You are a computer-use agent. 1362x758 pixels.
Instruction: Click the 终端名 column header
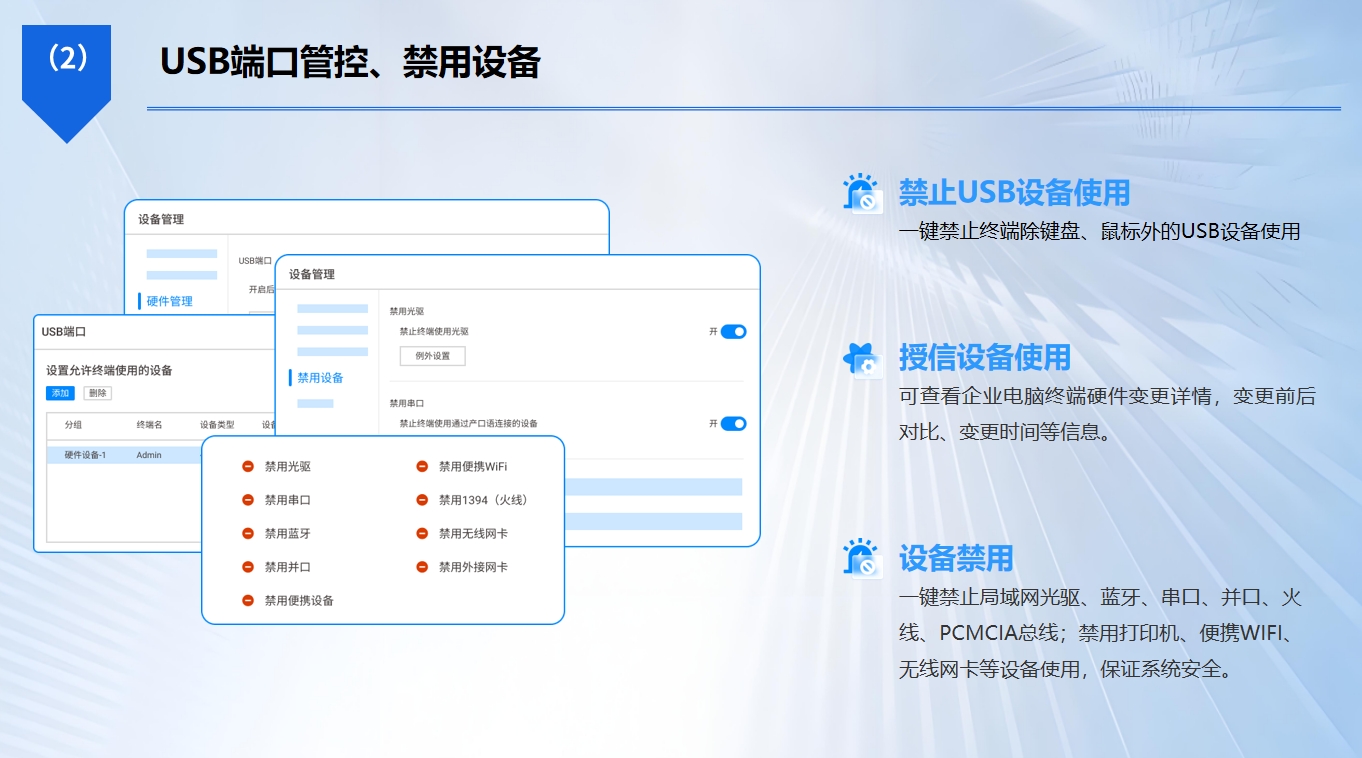point(150,425)
